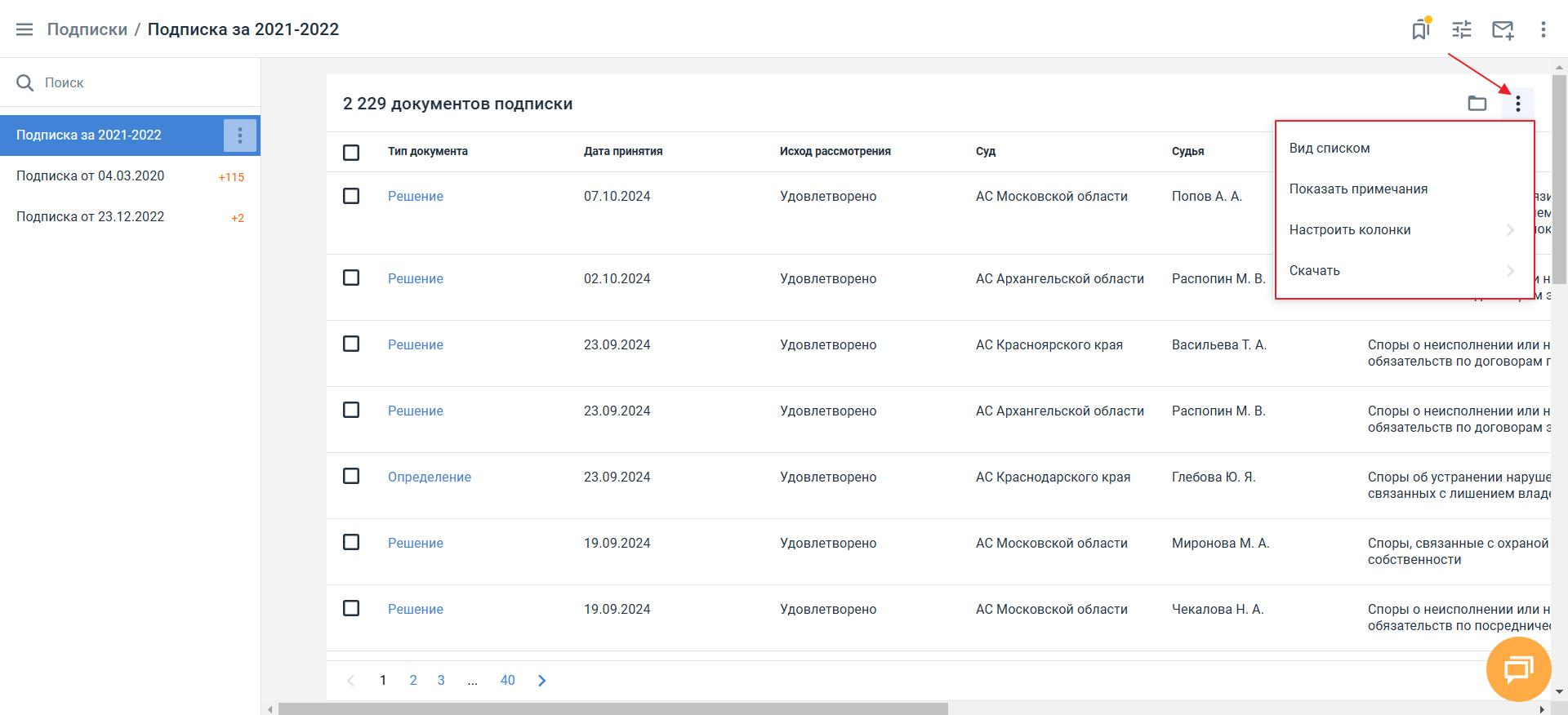Check the 02.10.2024 Решение row

click(x=351, y=278)
